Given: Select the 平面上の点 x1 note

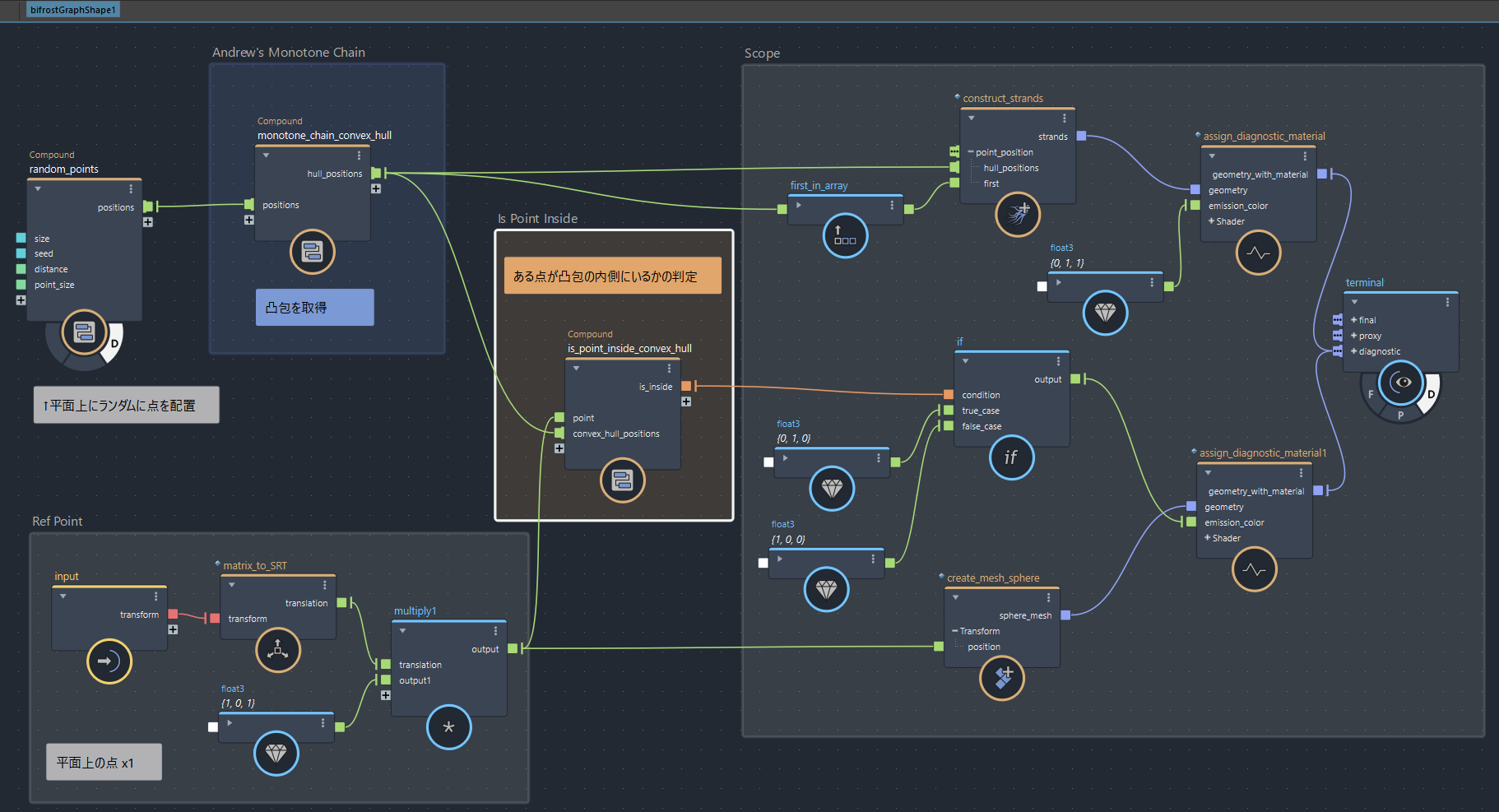Looking at the screenshot, I should click(x=104, y=763).
